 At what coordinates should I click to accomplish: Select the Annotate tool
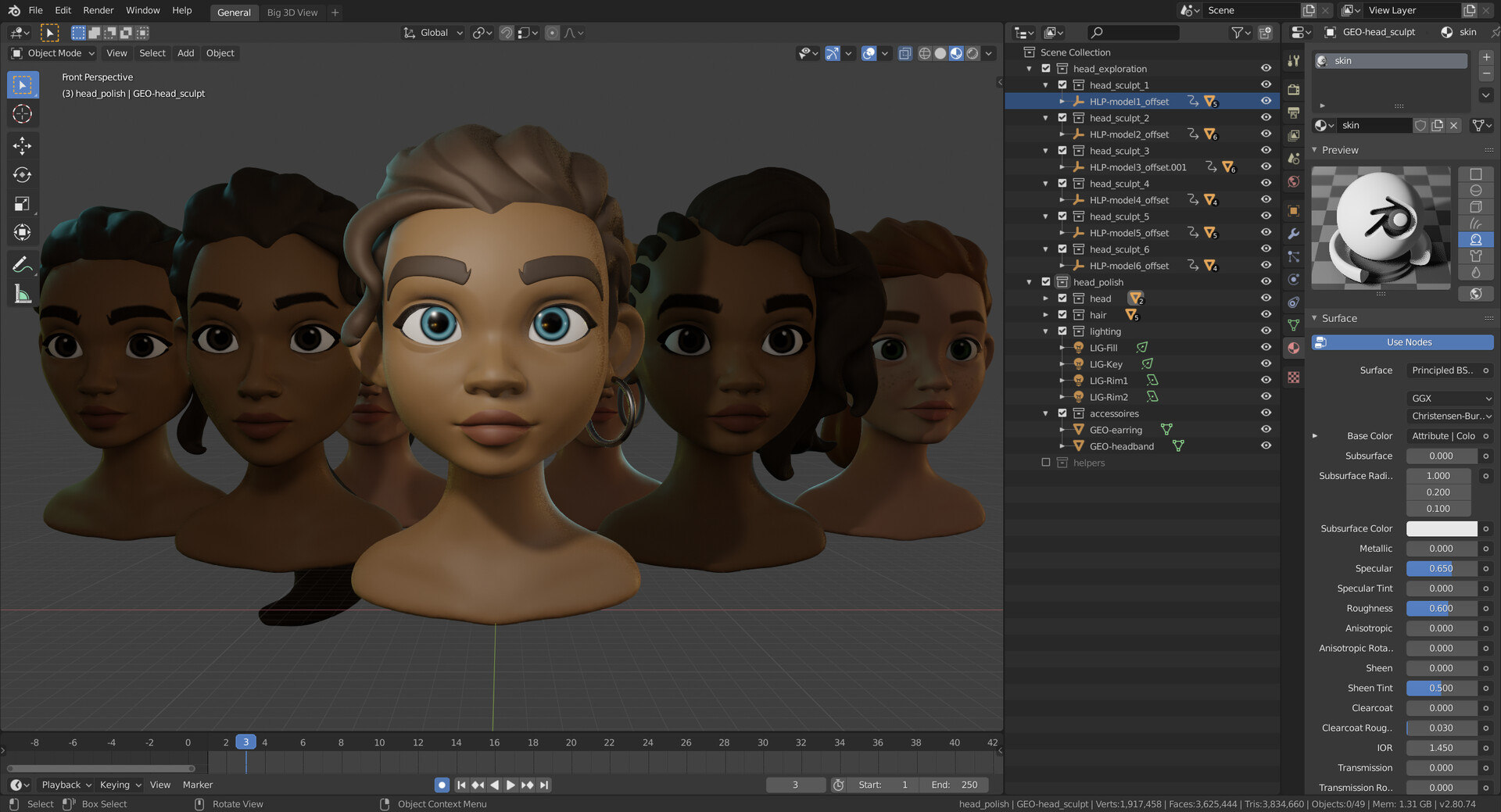coord(23,265)
